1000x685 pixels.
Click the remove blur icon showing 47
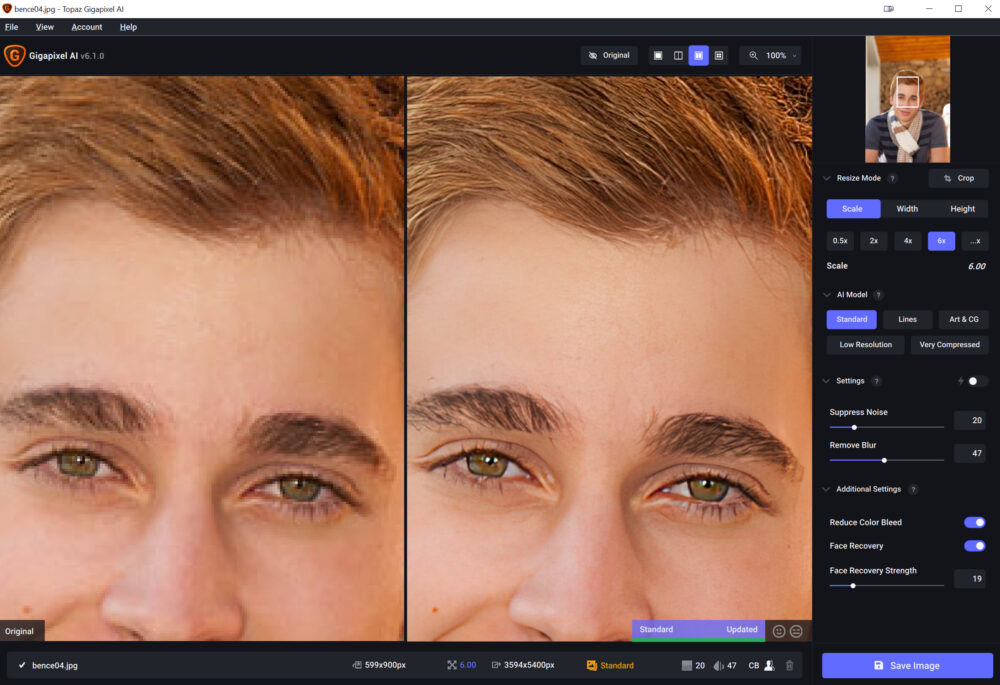click(719, 665)
